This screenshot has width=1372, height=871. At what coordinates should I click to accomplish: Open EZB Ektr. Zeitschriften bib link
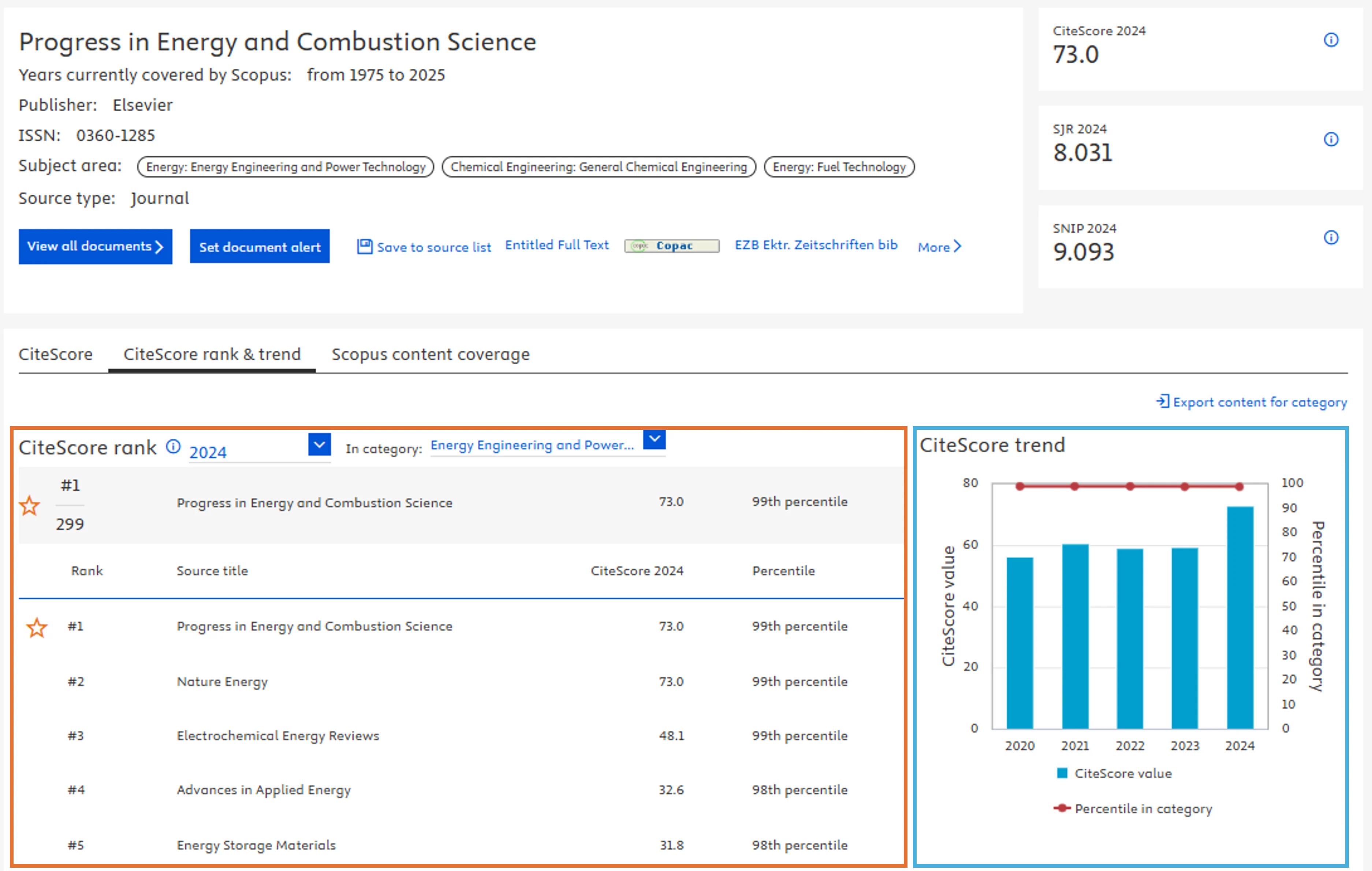(x=816, y=245)
